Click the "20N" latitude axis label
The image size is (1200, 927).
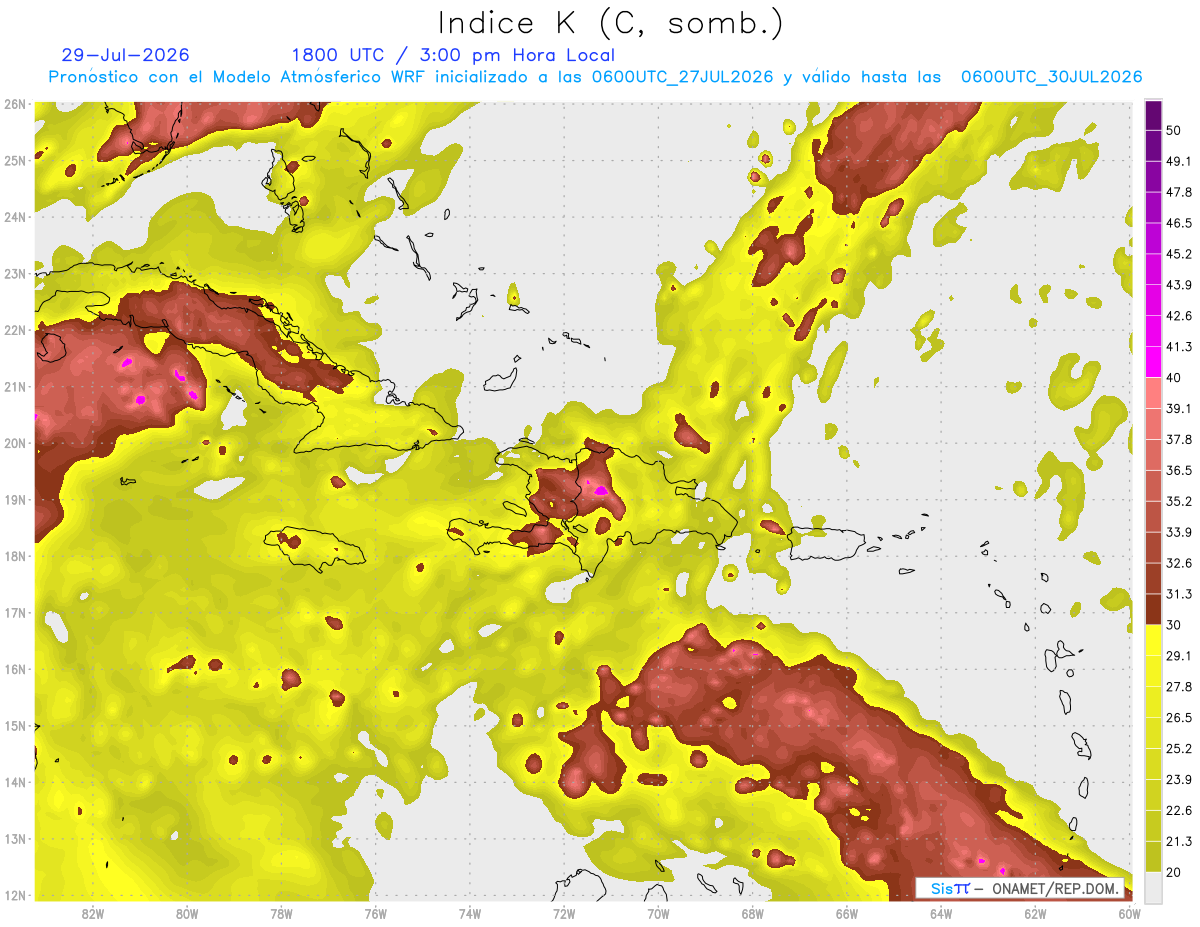(x=14, y=442)
